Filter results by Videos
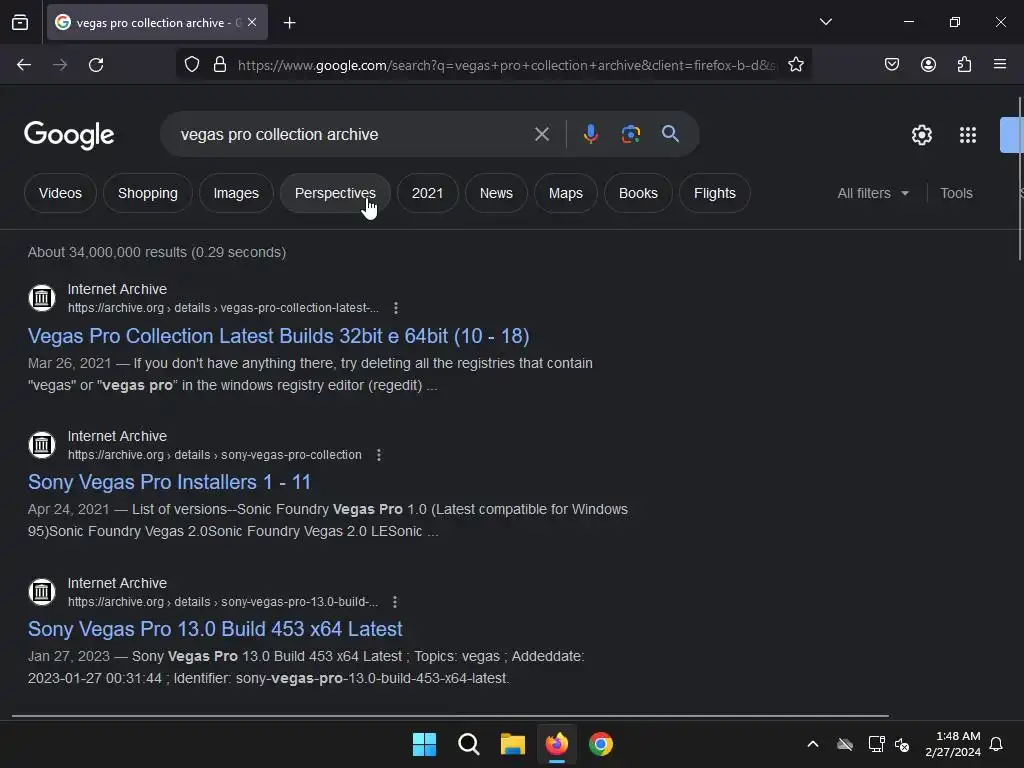The width and height of the screenshot is (1024, 768). pyautogui.click(x=60, y=193)
